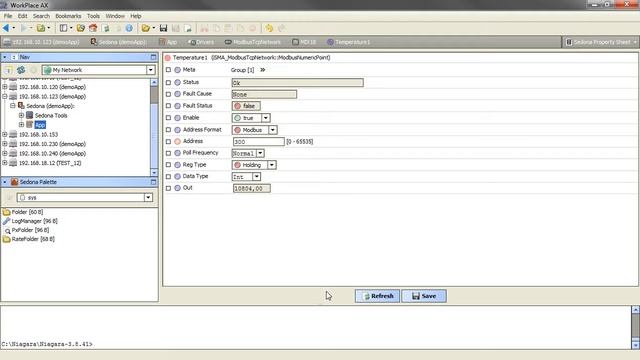
Task: Click the Nav panel maximize icon
Action: pos(153,57)
